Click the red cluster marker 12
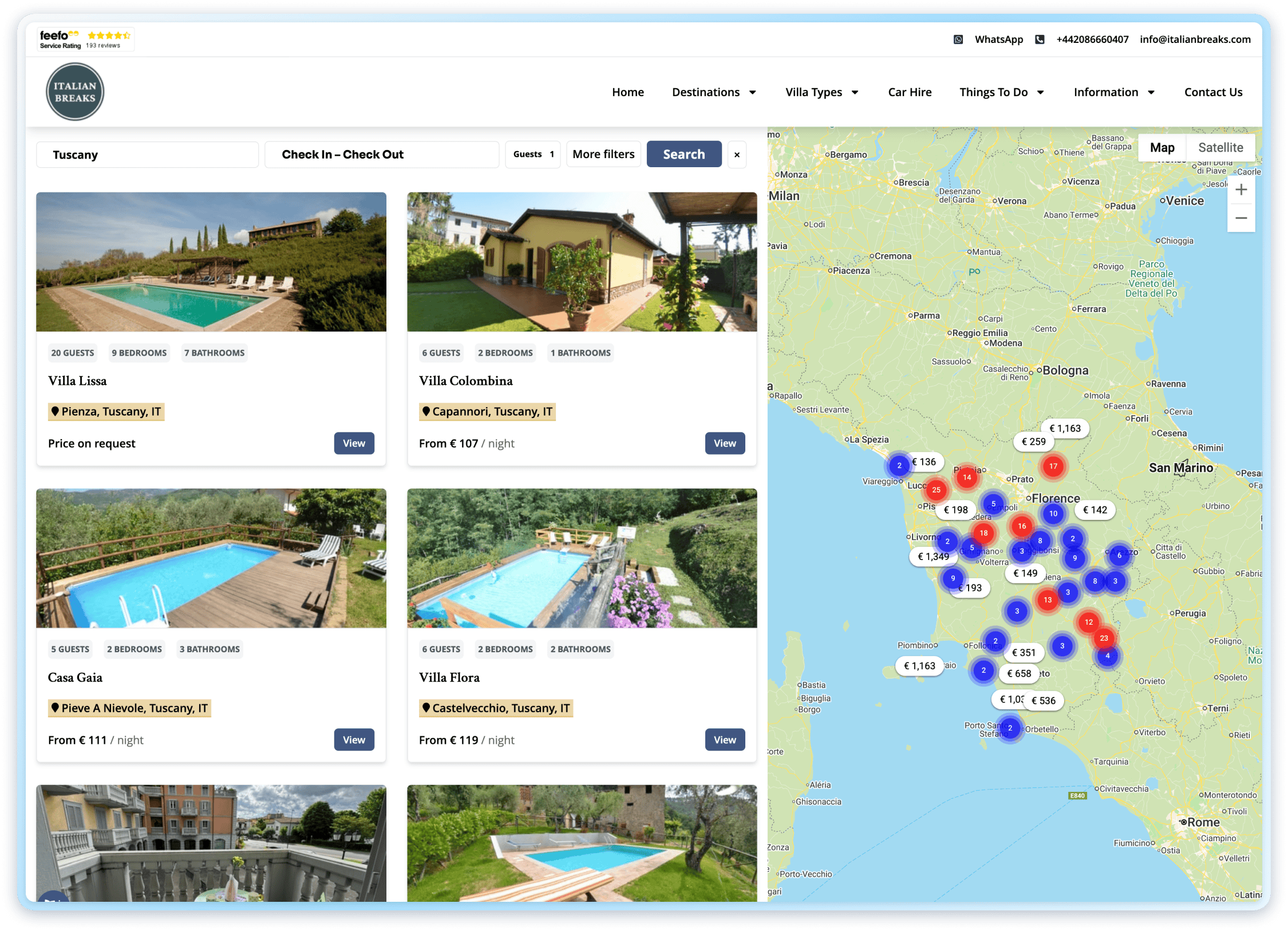Image resolution: width=1288 pixels, height=931 pixels. 1089,622
